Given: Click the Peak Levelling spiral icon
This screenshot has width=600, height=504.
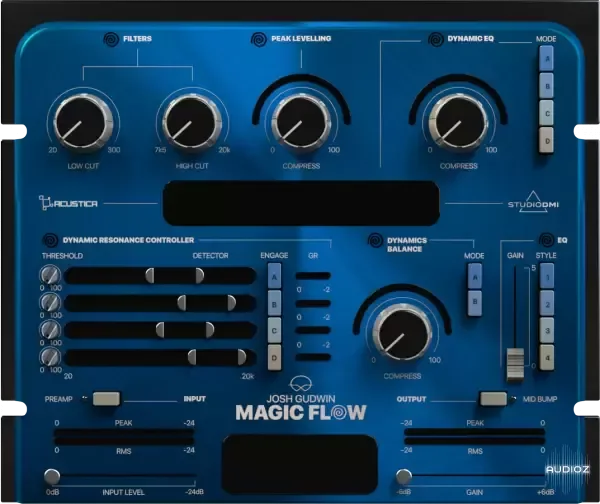Looking at the screenshot, I should 259,39.
